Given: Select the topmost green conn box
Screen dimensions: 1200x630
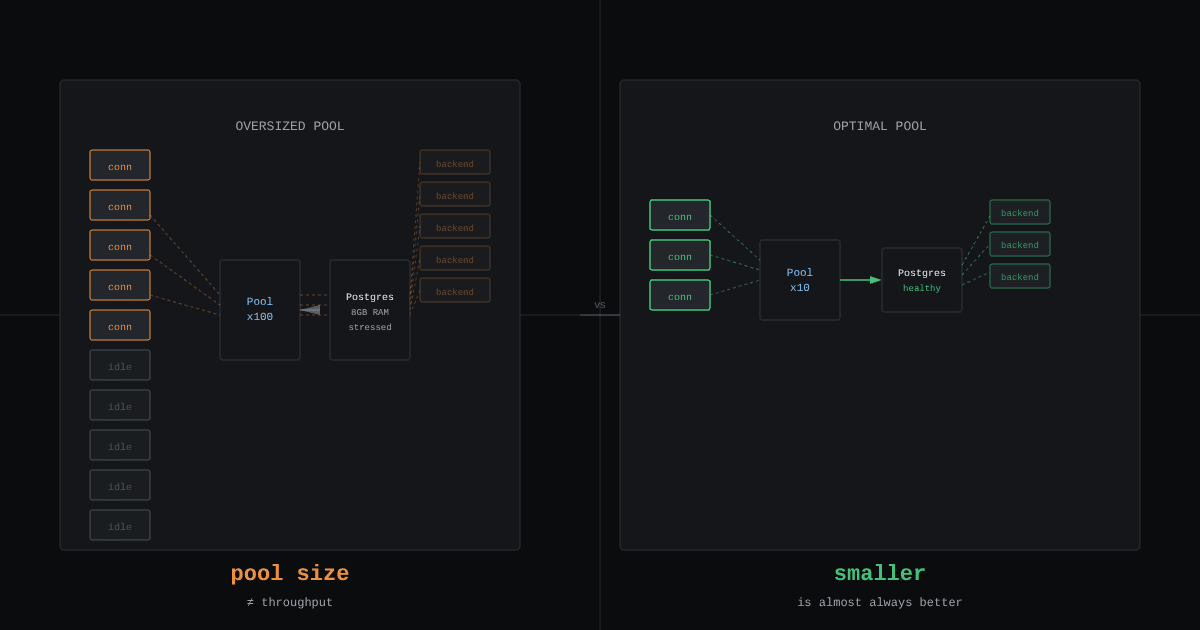Looking at the screenshot, I should coord(680,215).
